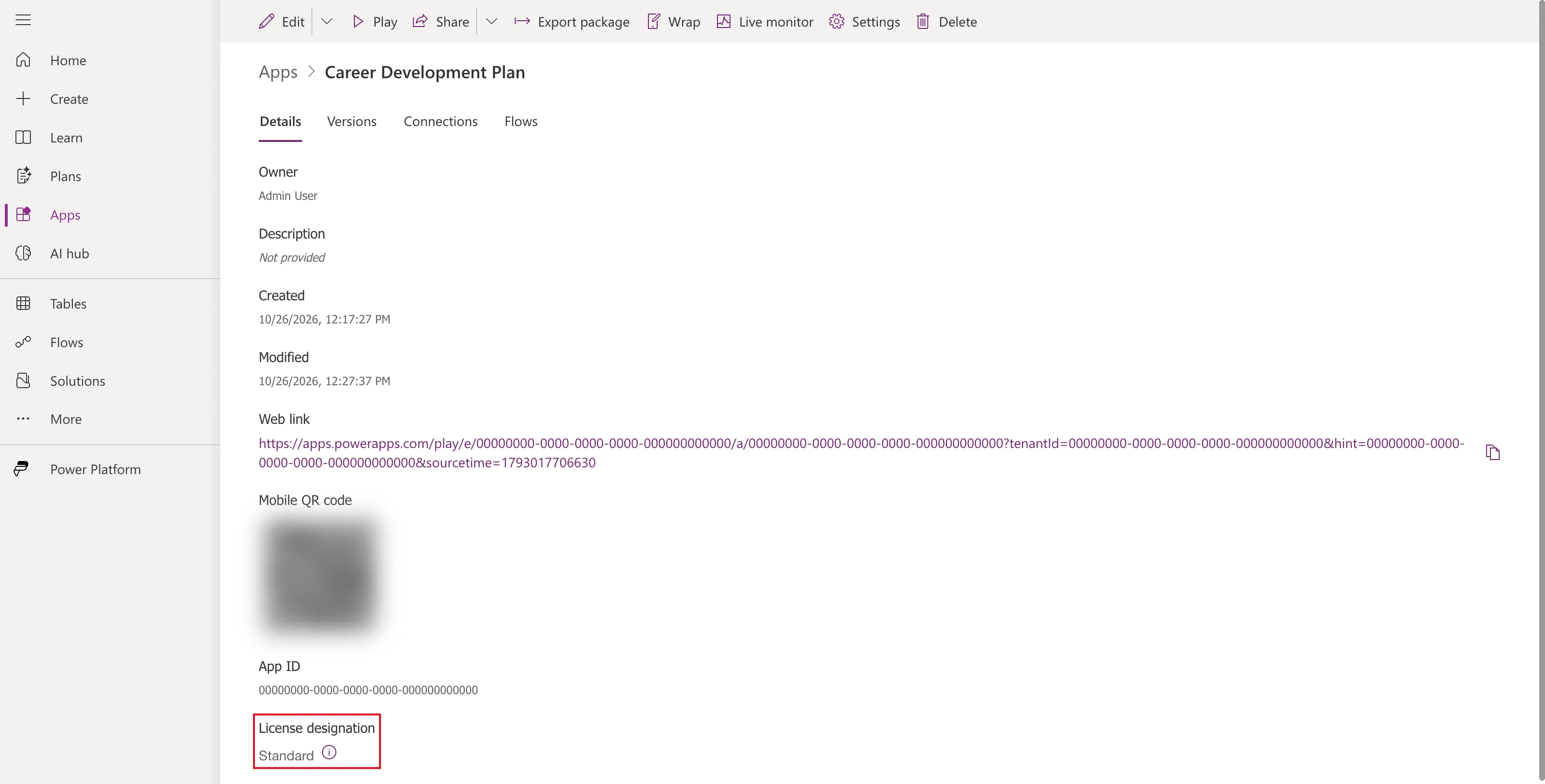Click the 'Not provided' description text
Screen dimensions: 1545x784
pos(292,257)
